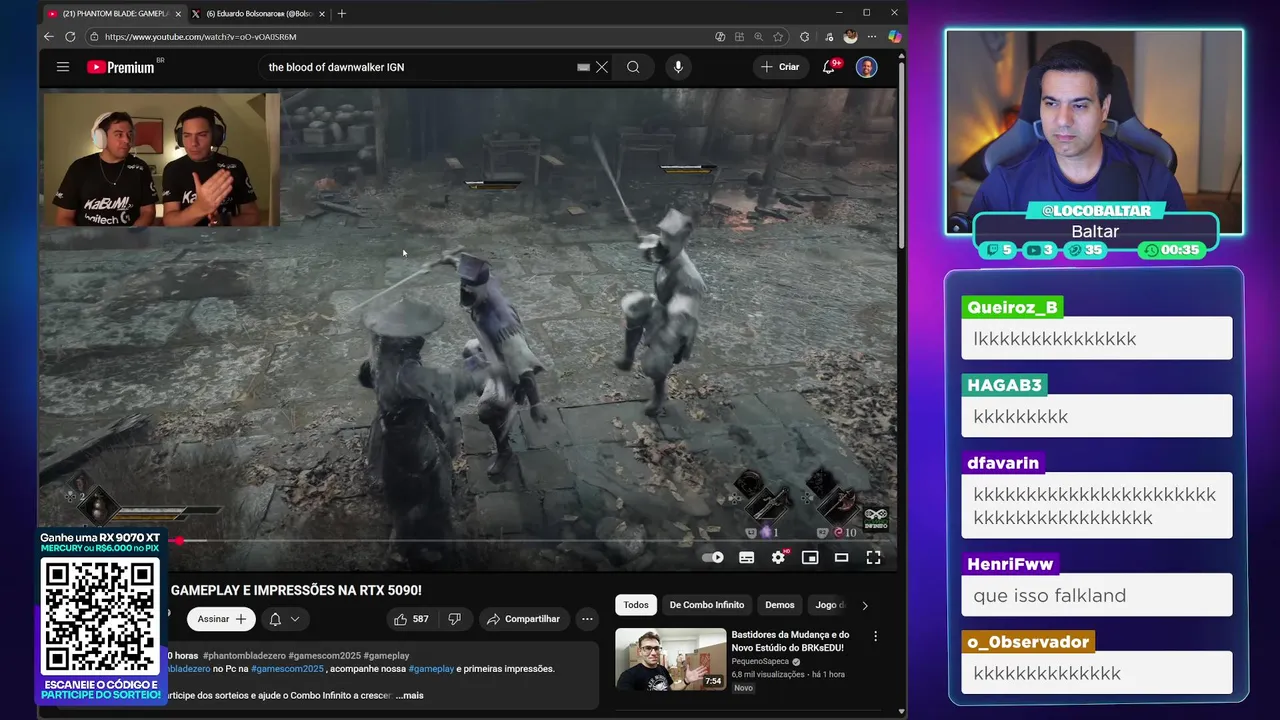This screenshot has width=1280, height=720.
Task: Open #gameplay hashtag in description text
Action: click(430, 669)
